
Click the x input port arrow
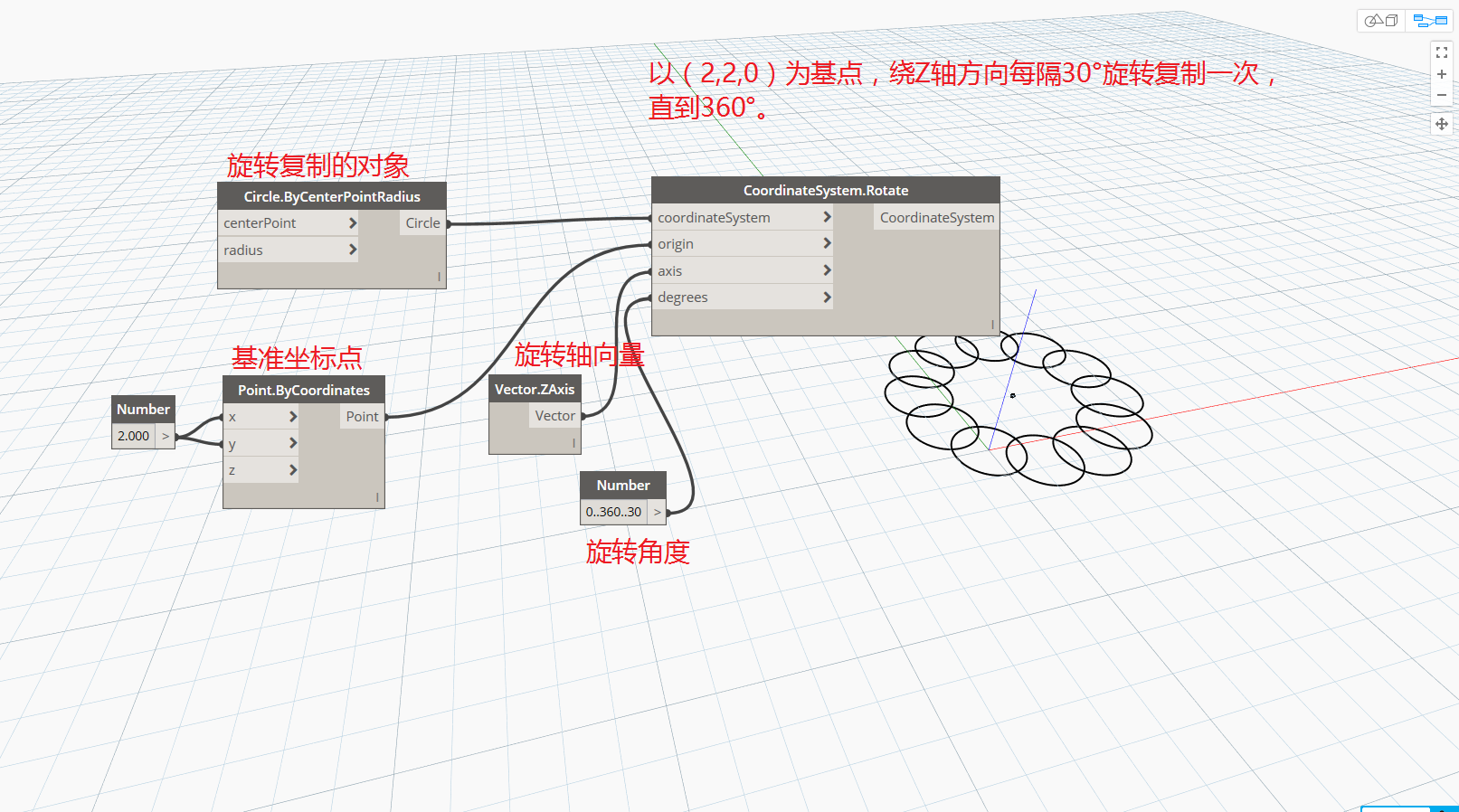pyautogui.click(x=293, y=416)
